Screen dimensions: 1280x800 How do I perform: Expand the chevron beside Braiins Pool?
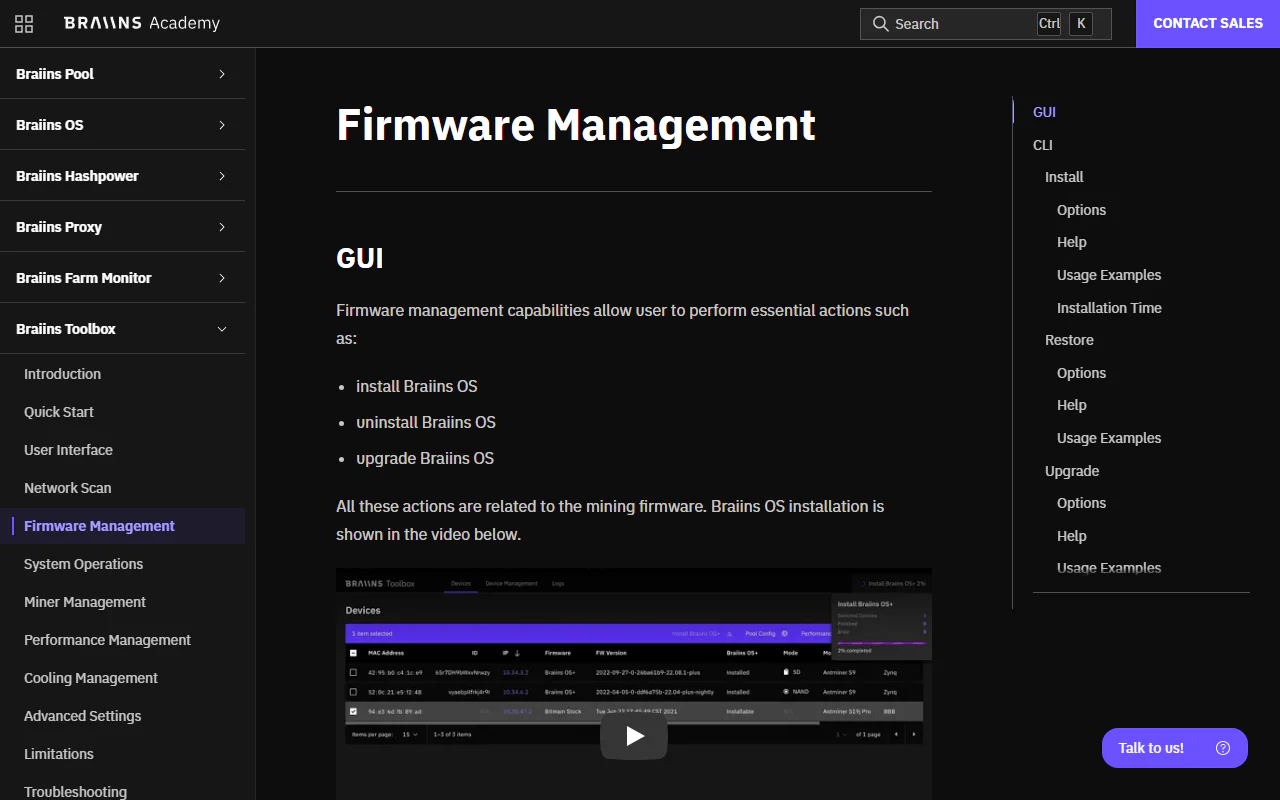coord(222,74)
